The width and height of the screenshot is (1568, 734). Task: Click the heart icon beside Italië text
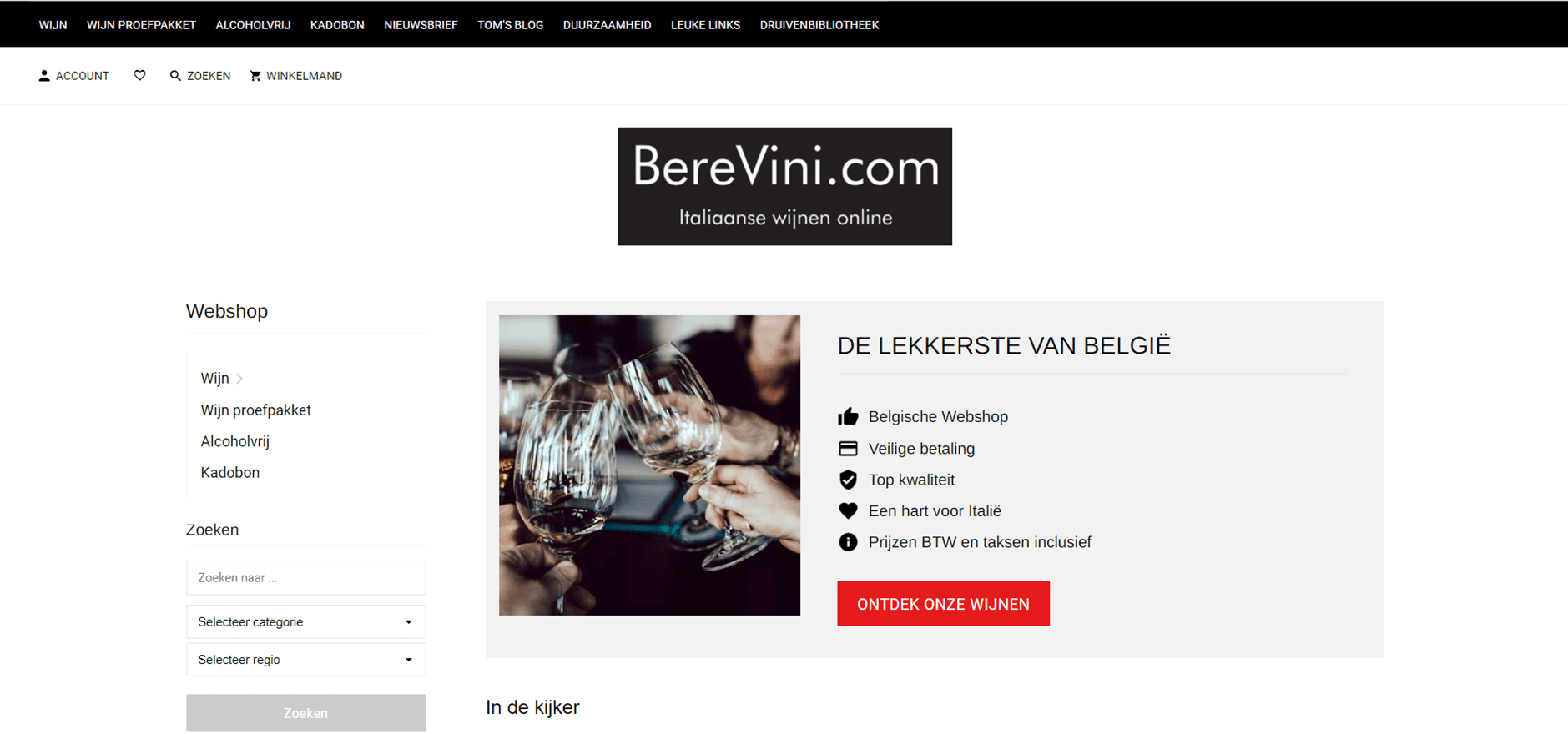pos(848,511)
